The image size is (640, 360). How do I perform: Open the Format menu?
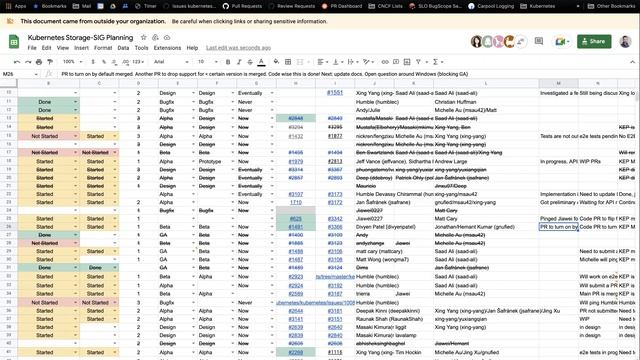tap(103, 48)
